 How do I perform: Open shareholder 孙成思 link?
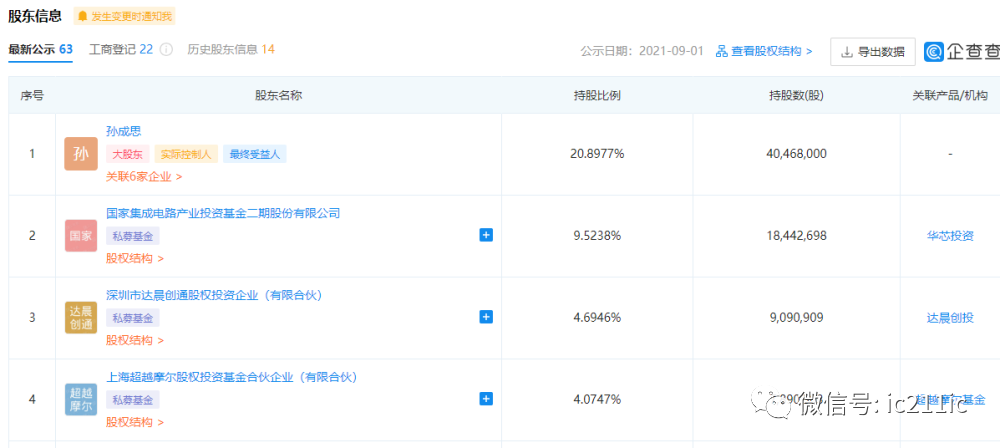[124, 131]
